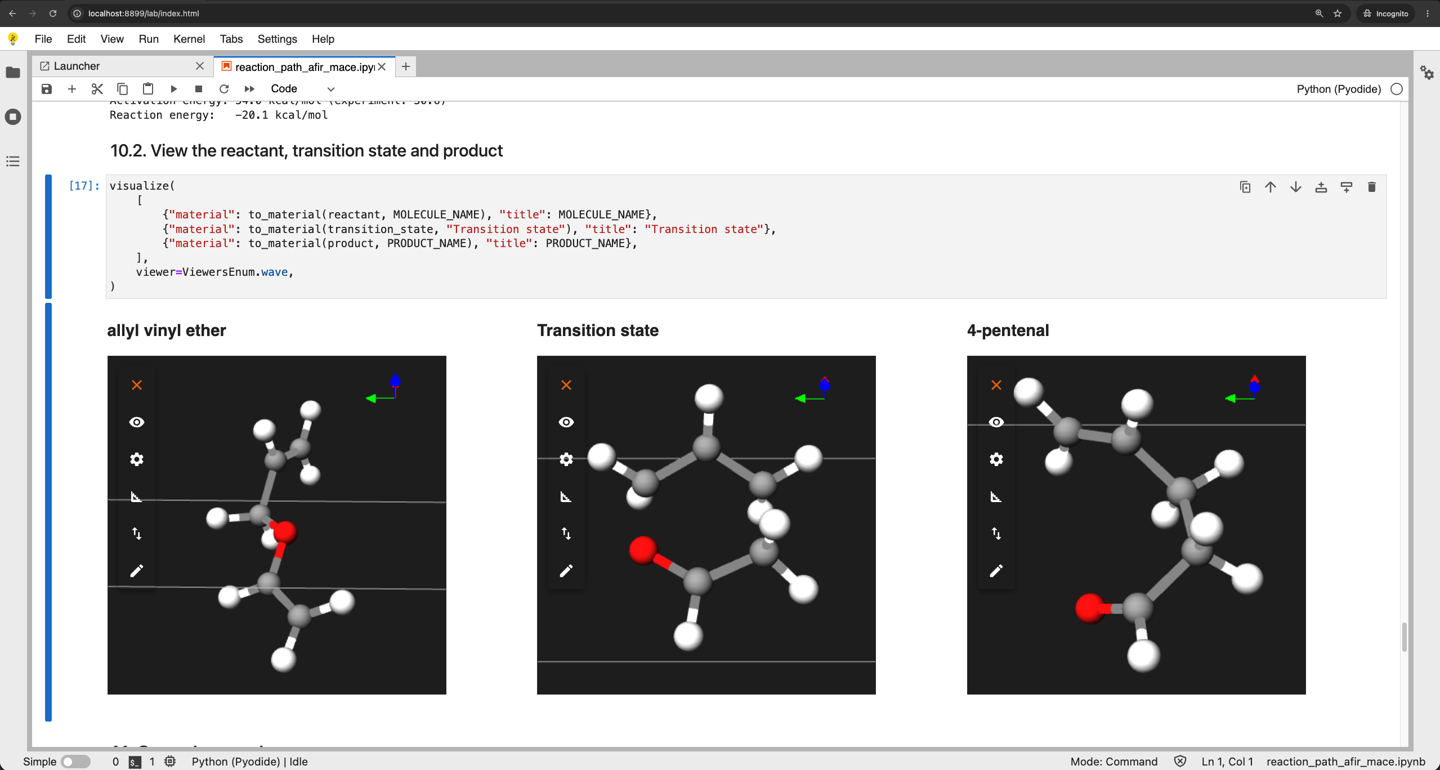Select pencil edit tool in allyl vinyl ether viewer
This screenshot has width=1440, height=770.
pyautogui.click(x=137, y=571)
